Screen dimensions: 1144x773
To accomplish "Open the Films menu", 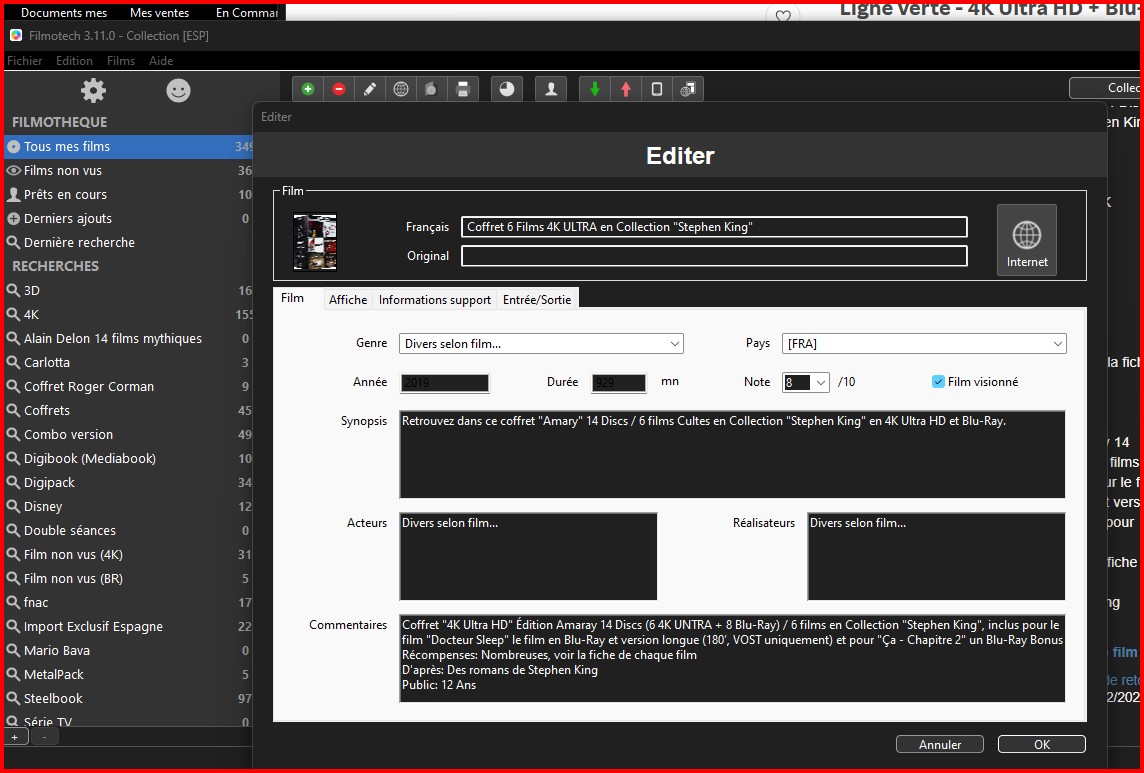I will [x=121, y=61].
